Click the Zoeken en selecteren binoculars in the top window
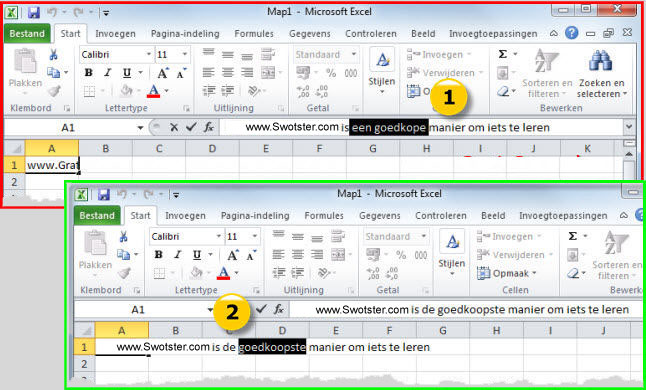 [600, 60]
